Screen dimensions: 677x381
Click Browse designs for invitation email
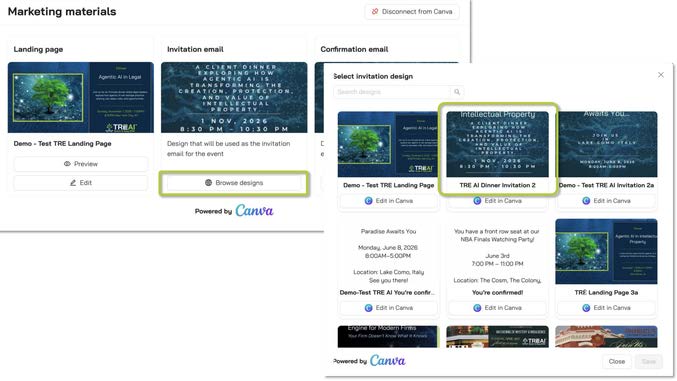tap(234, 183)
